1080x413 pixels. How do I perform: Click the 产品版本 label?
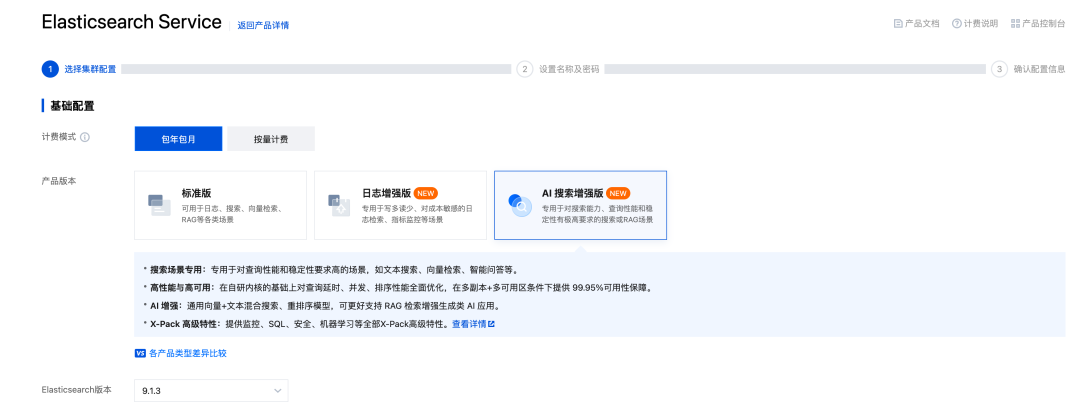(x=59, y=179)
